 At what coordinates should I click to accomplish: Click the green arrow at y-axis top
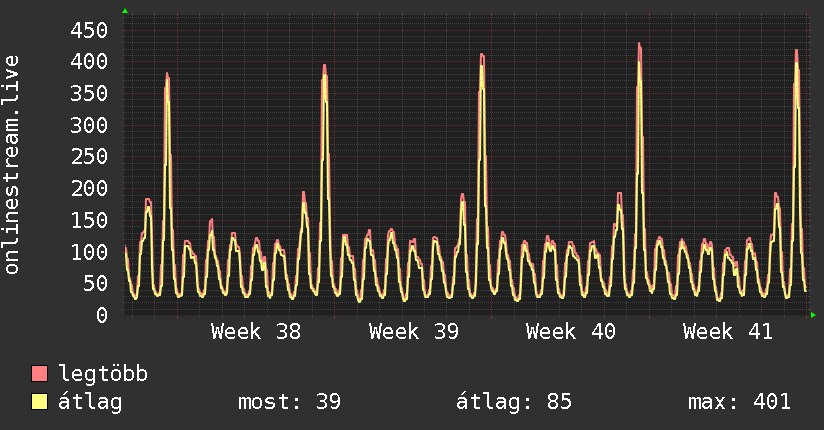click(x=125, y=11)
